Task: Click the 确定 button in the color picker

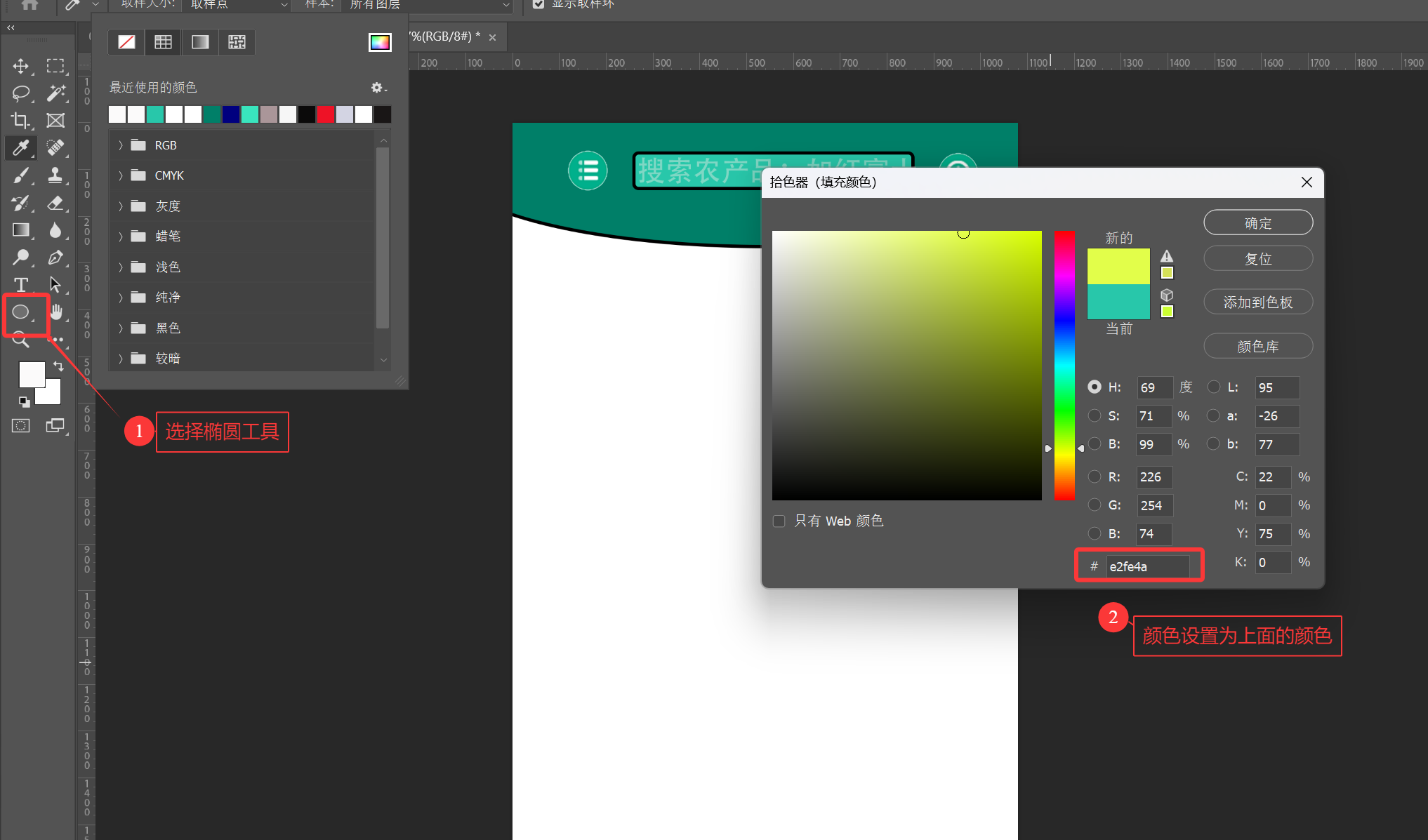Action: point(1257,223)
